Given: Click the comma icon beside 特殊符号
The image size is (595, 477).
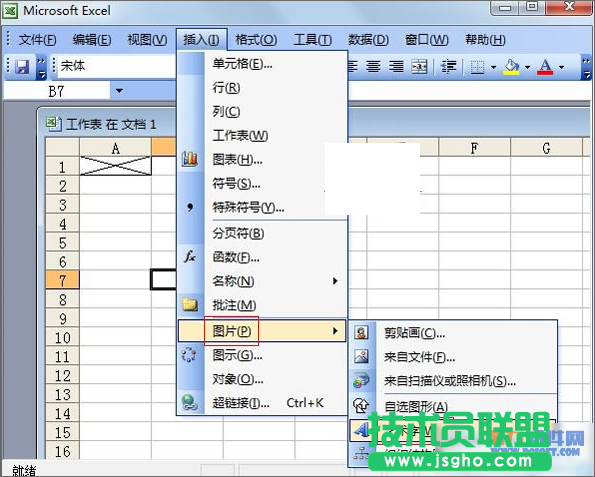Looking at the screenshot, I should click(190, 207).
